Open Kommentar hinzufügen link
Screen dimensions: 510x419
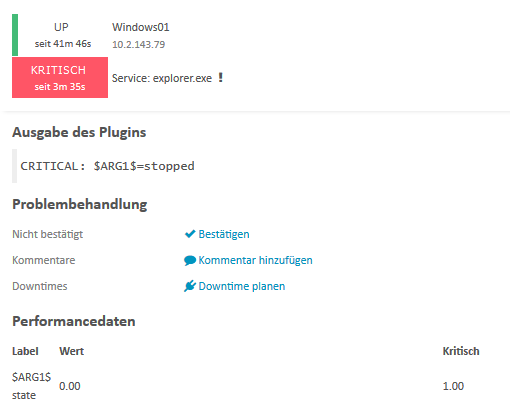tap(255, 260)
